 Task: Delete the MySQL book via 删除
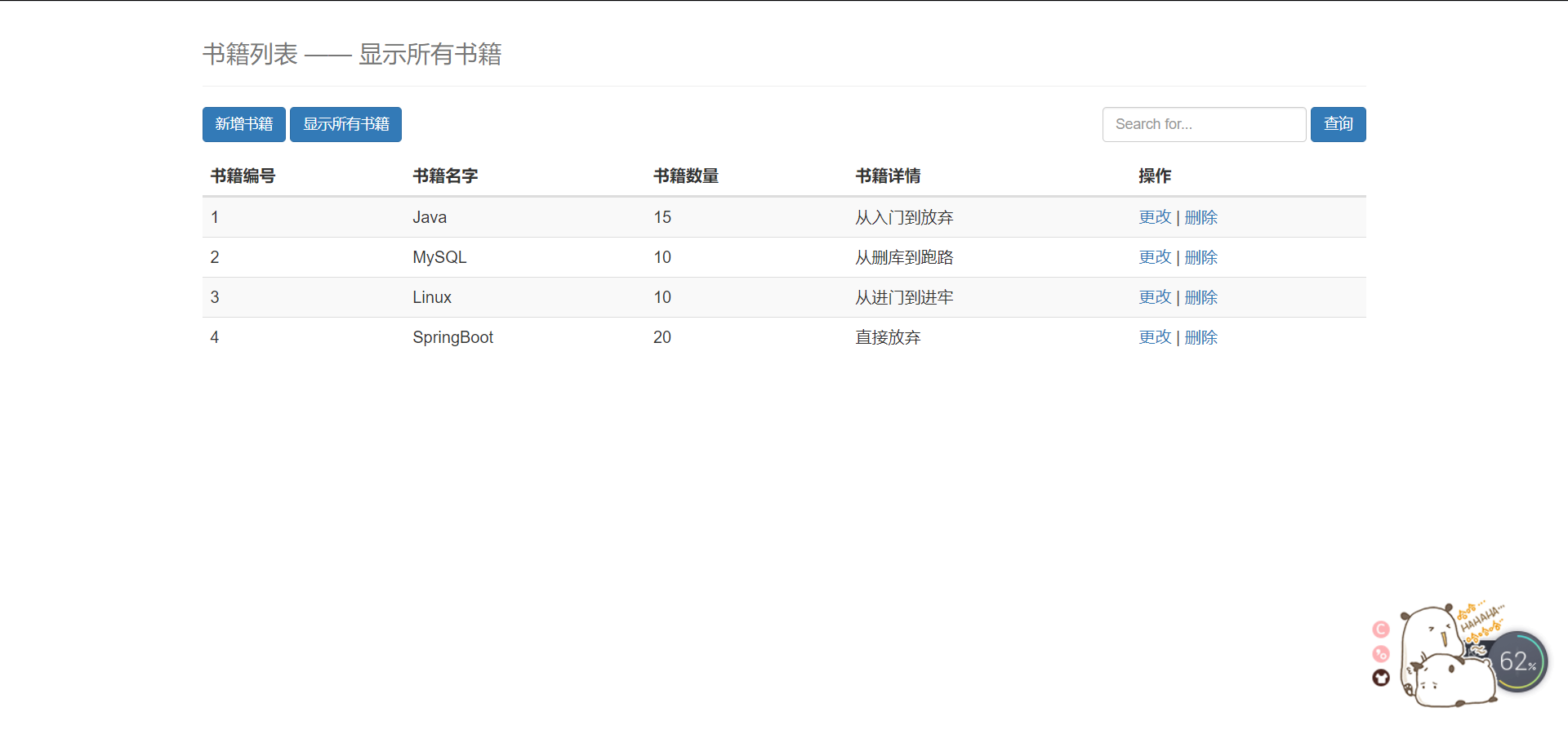tap(1200, 257)
